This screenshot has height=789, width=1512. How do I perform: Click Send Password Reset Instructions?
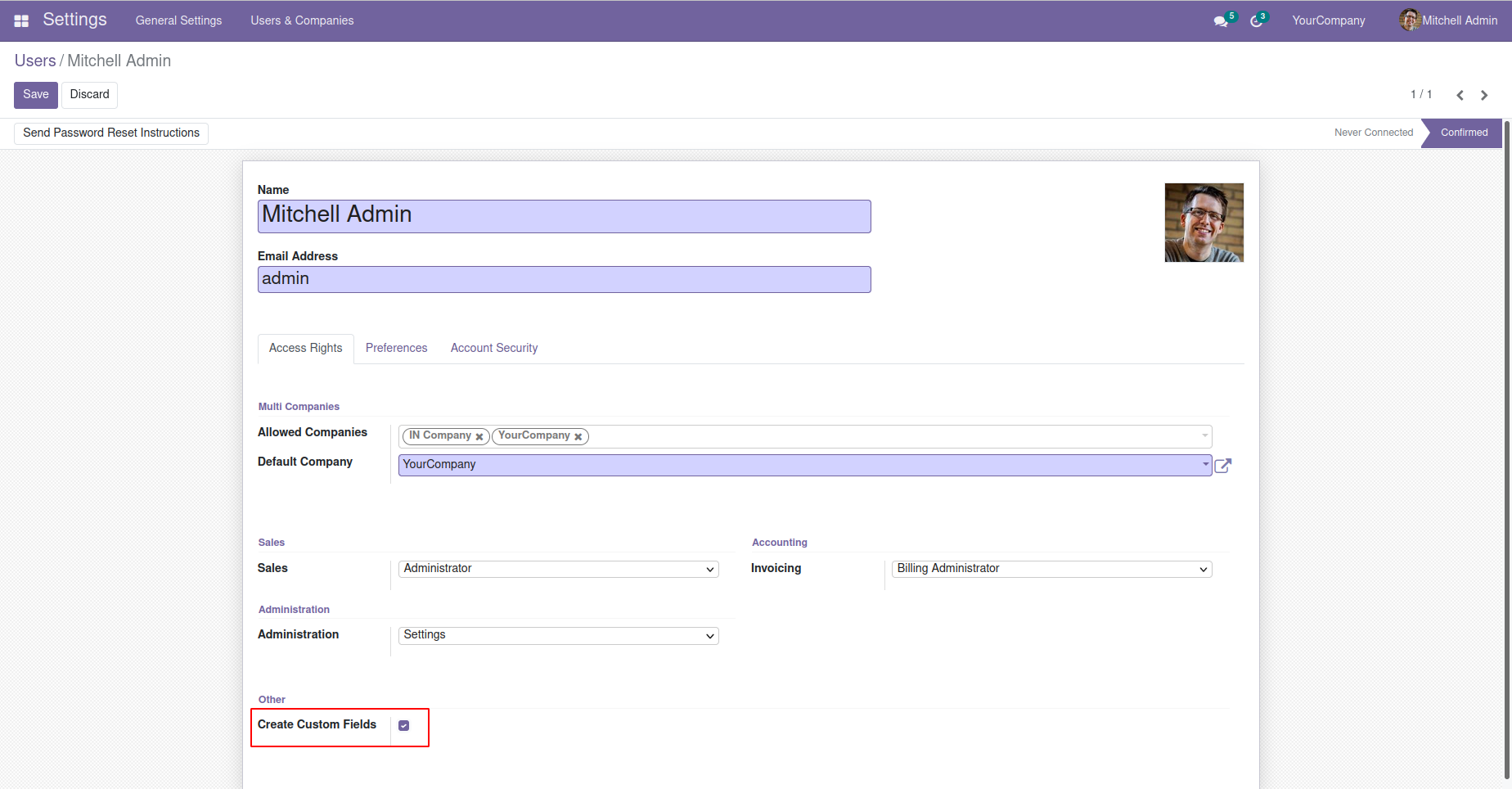click(x=111, y=133)
